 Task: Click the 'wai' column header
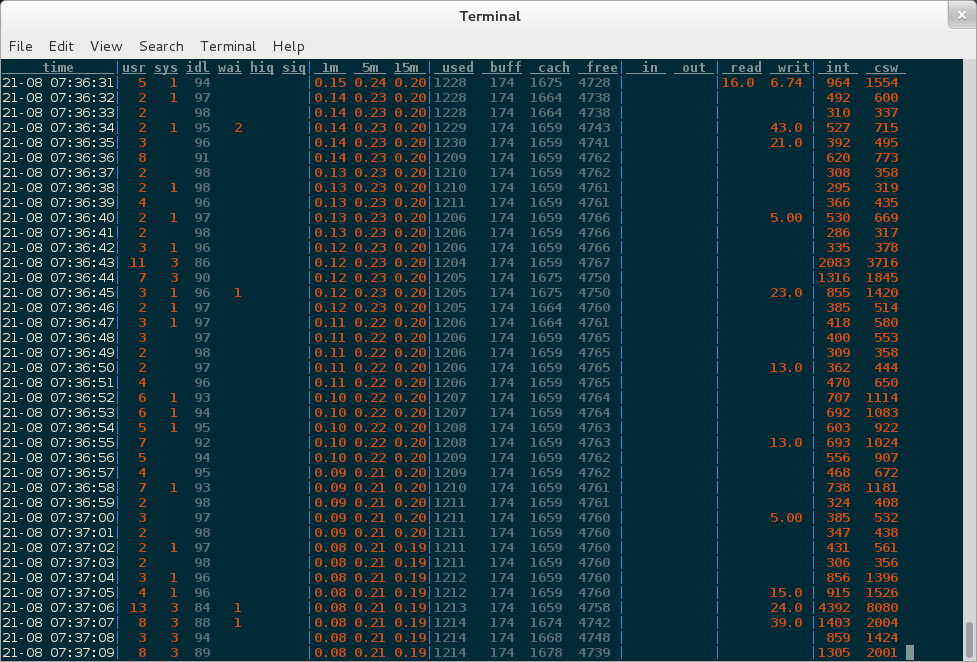pyautogui.click(x=230, y=67)
